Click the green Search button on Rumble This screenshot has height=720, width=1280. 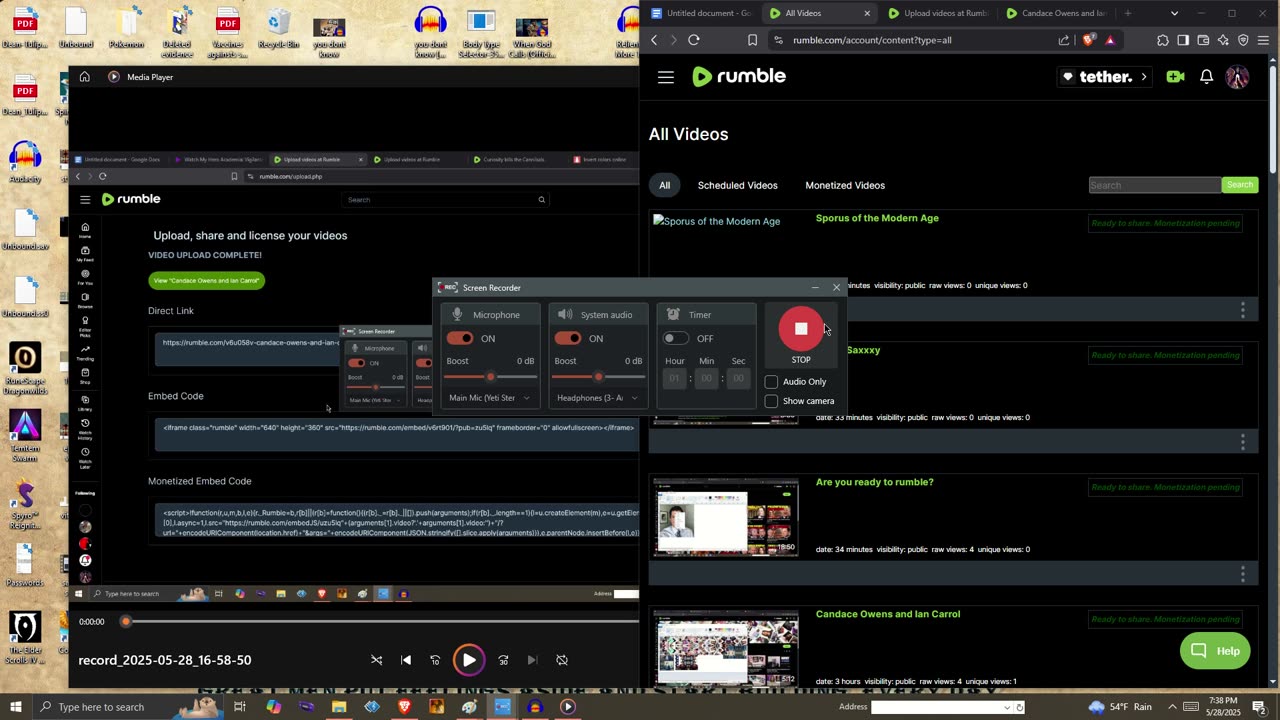pyautogui.click(x=1240, y=185)
